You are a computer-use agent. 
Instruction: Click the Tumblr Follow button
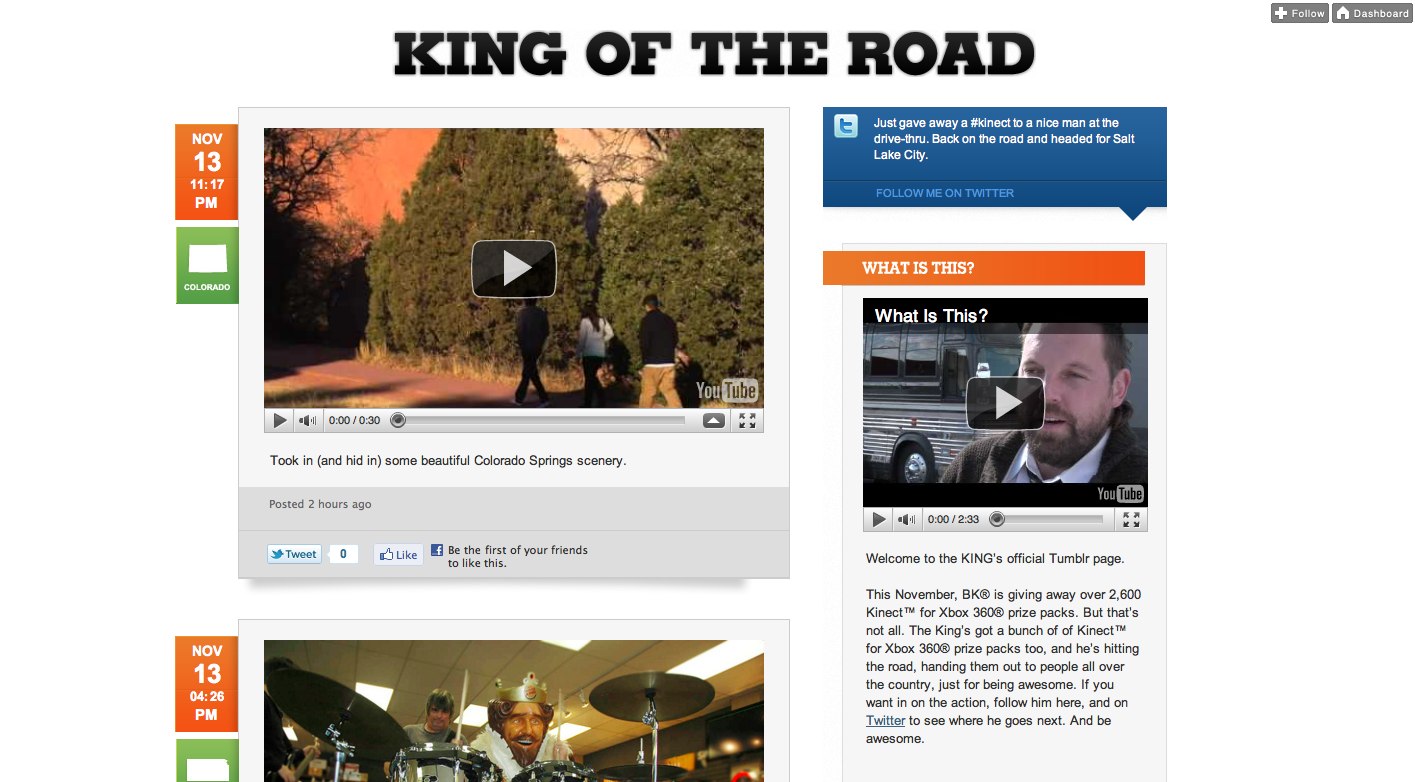(1300, 13)
